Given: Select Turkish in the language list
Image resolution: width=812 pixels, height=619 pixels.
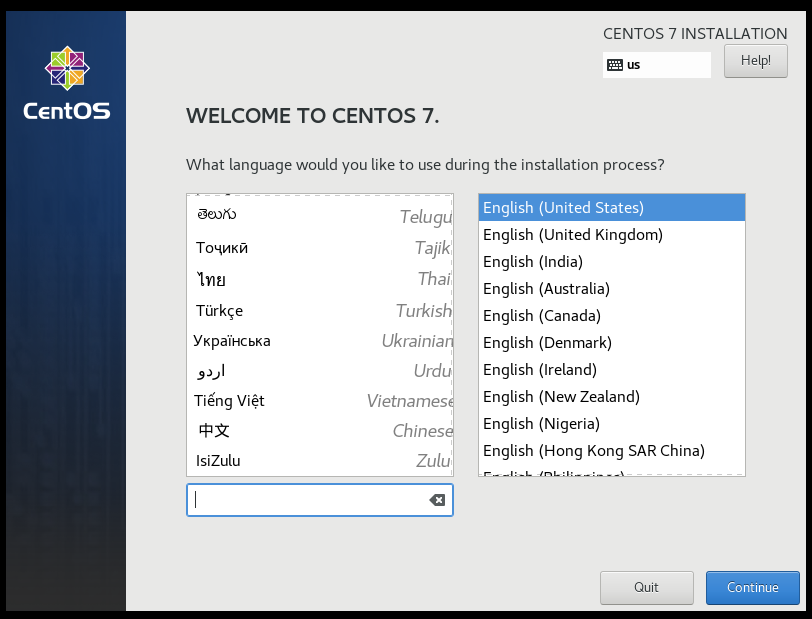Looking at the screenshot, I should (320, 310).
